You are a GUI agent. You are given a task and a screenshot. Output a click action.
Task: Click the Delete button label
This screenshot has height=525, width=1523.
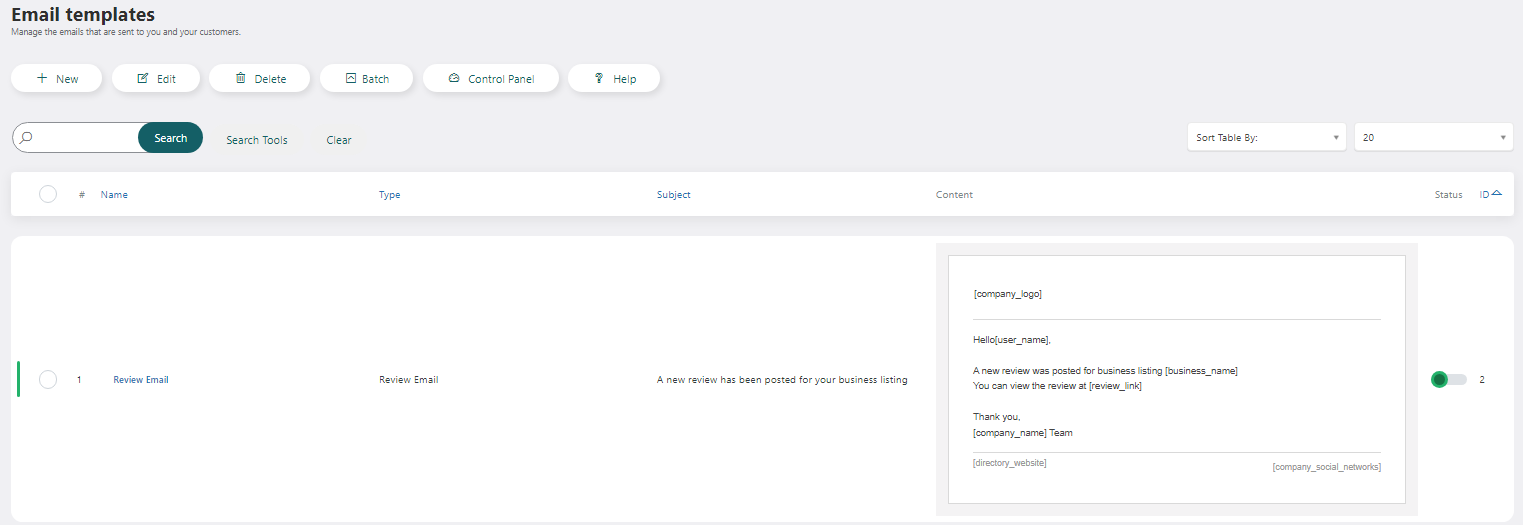click(270, 79)
